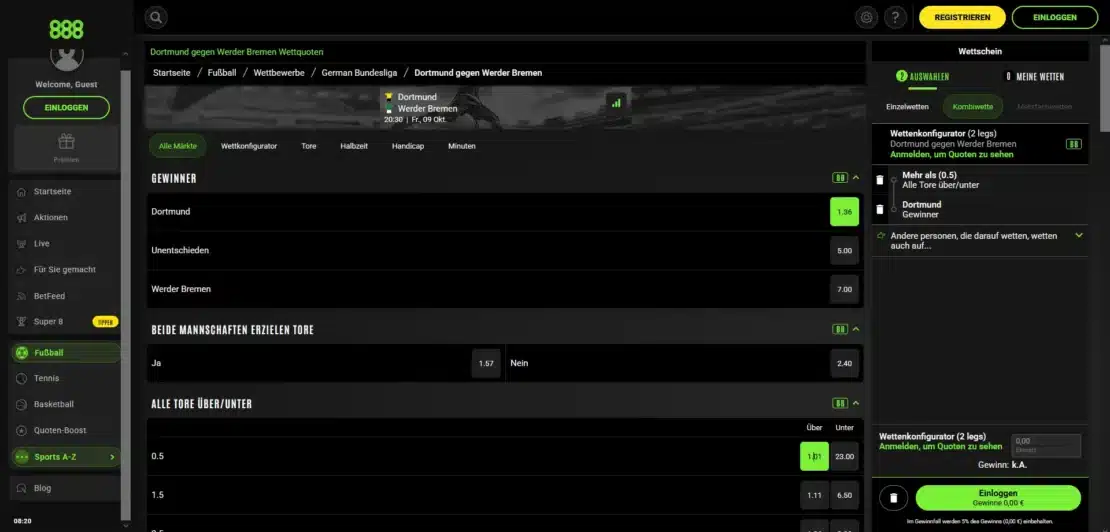Screen dimensions: 1110x532
Task: Remove the Dortmund Gewinner leg with trash icon
Action: click(880, 209)
